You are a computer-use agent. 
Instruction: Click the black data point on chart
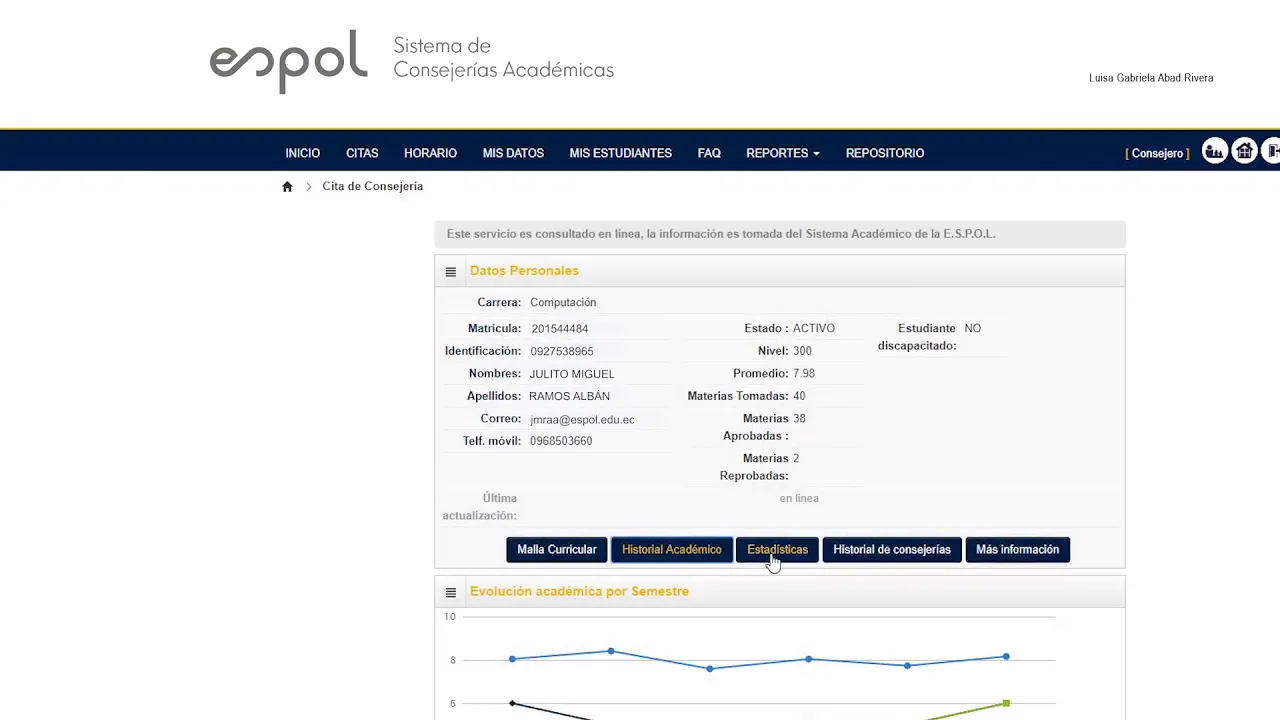pyautogui.click(x=512, y=703)
